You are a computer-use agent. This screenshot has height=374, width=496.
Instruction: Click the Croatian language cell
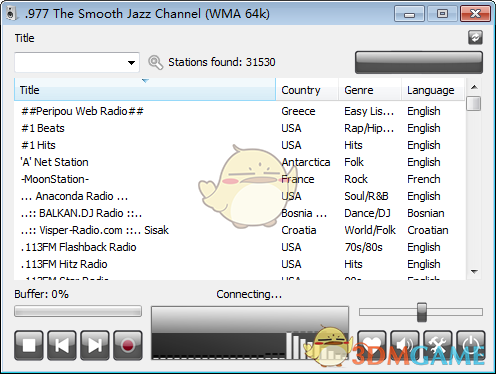tap(428, 230)
